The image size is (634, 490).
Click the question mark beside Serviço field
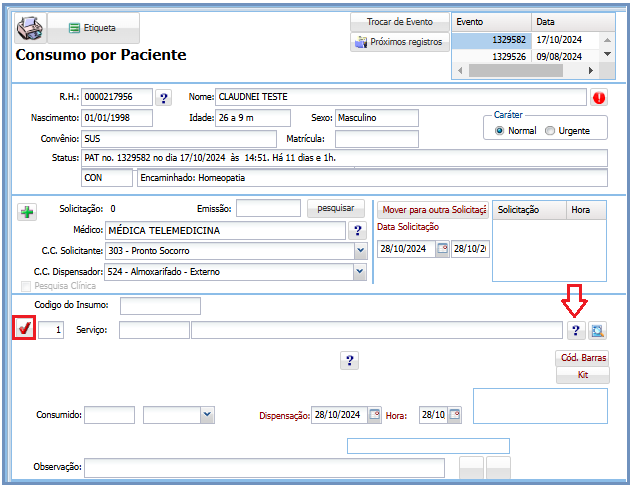pyautogui.click(x=575, y=331)
